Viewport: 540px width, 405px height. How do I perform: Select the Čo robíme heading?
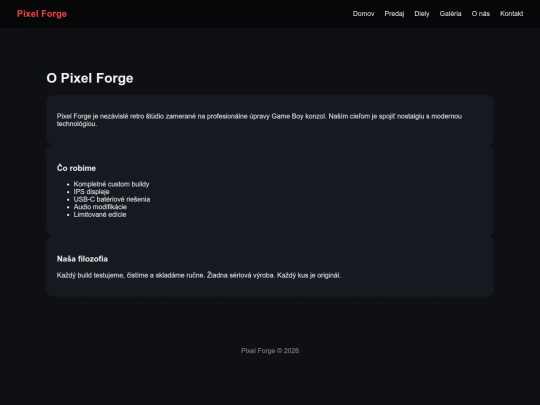76,168
